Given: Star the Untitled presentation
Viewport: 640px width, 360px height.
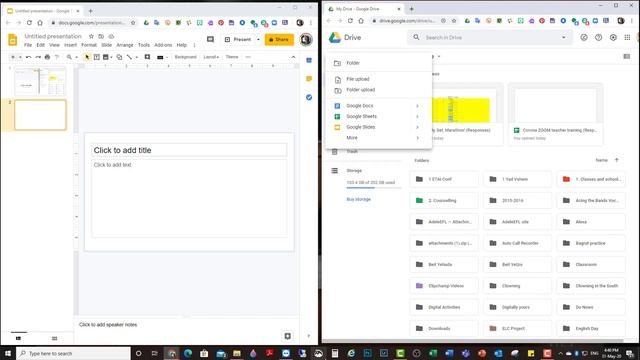Looking at the screenshot, I should coord(91,36).
